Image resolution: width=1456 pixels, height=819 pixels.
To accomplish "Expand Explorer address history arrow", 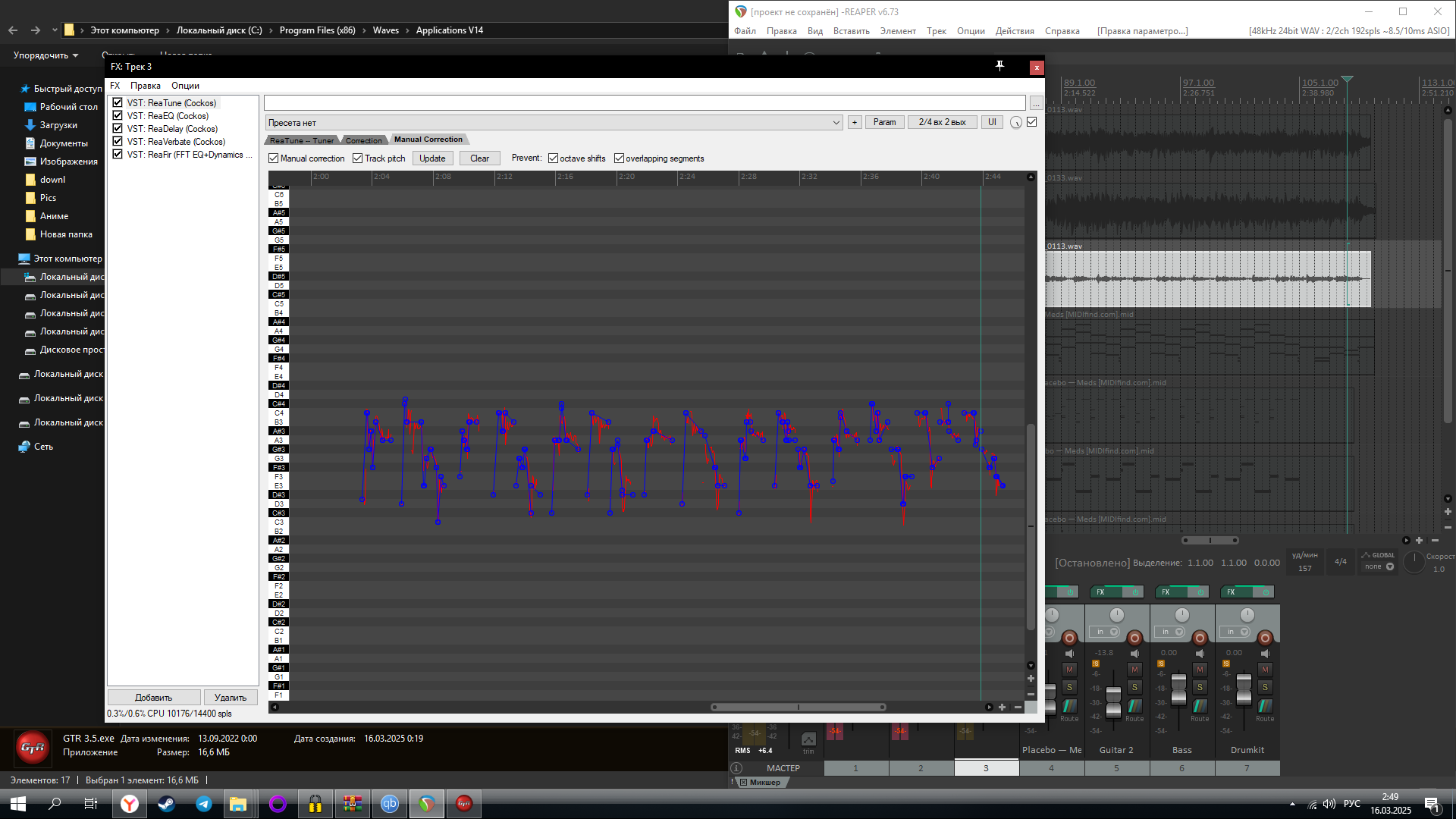I will click(x=55, y=30).
